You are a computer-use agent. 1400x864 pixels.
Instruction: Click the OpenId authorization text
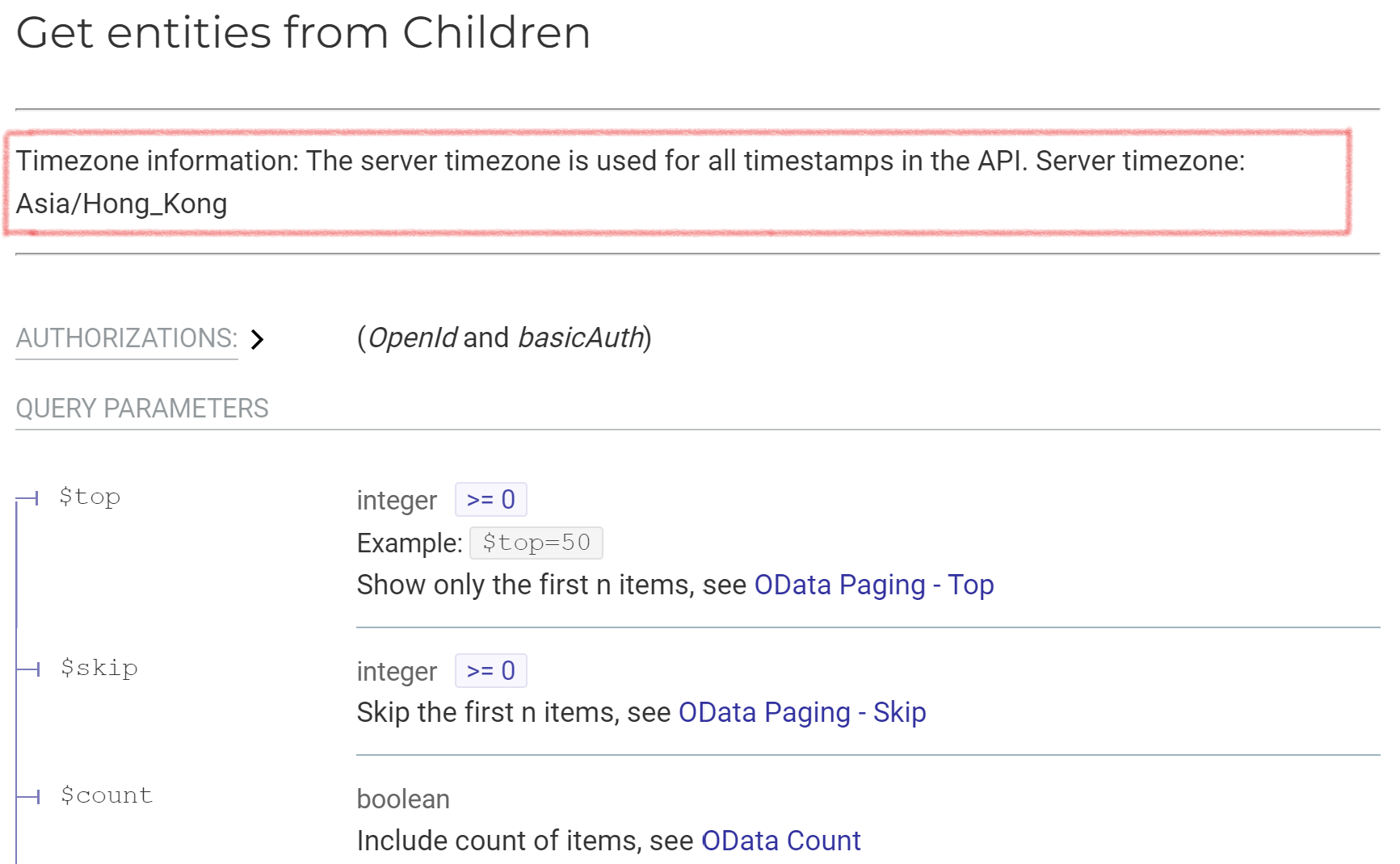coord(413,338)
